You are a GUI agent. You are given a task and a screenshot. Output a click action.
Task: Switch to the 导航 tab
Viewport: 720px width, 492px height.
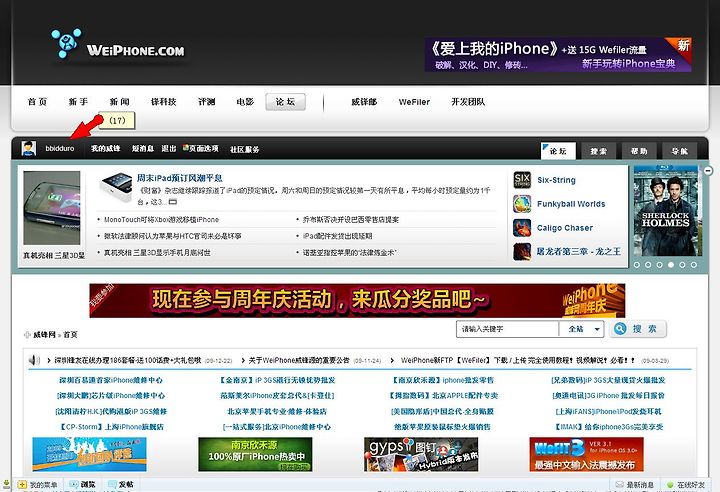(x=679, y=151)
